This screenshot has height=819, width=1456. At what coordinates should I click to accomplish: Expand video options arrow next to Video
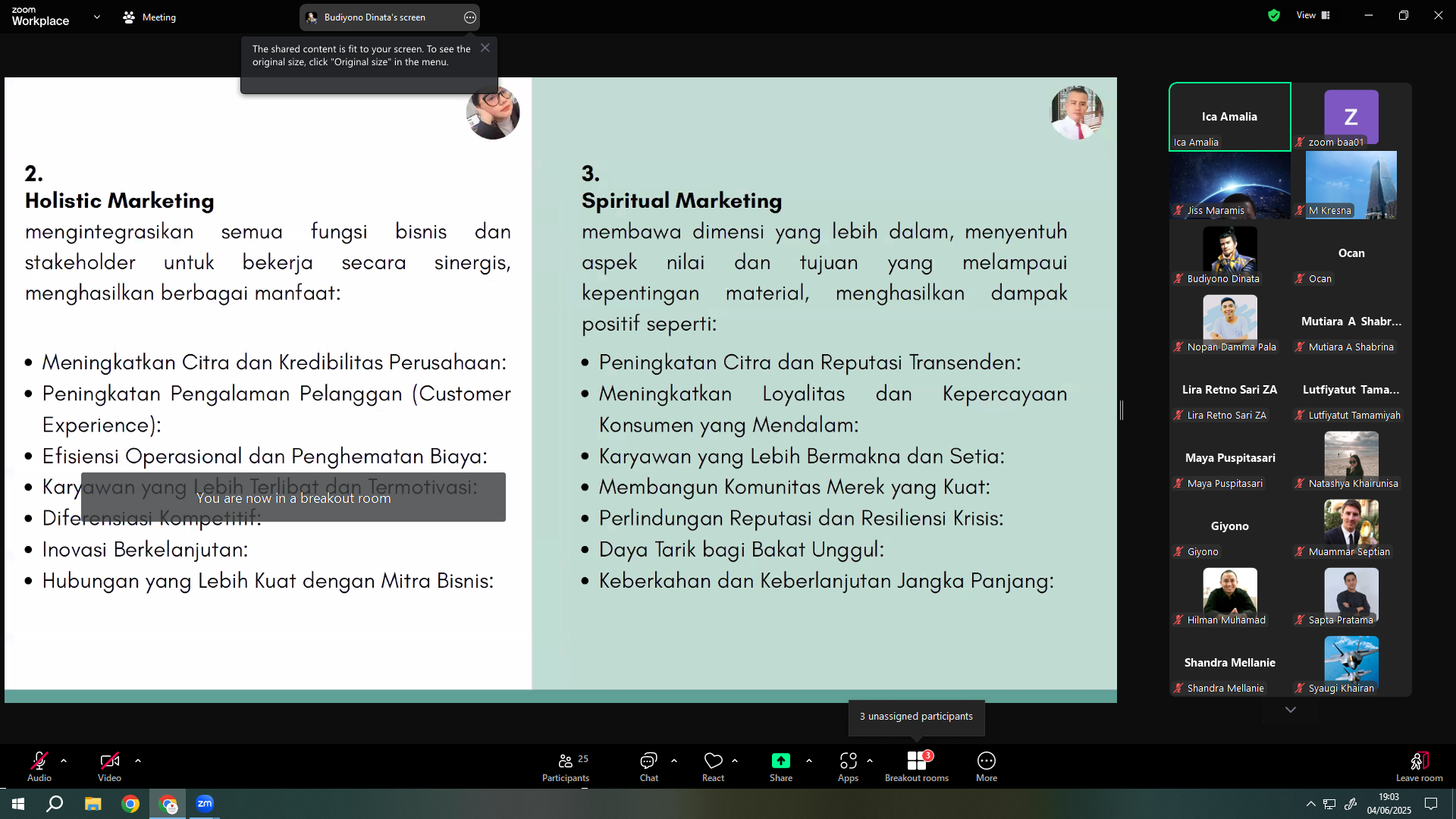click(x=138, y=761)
